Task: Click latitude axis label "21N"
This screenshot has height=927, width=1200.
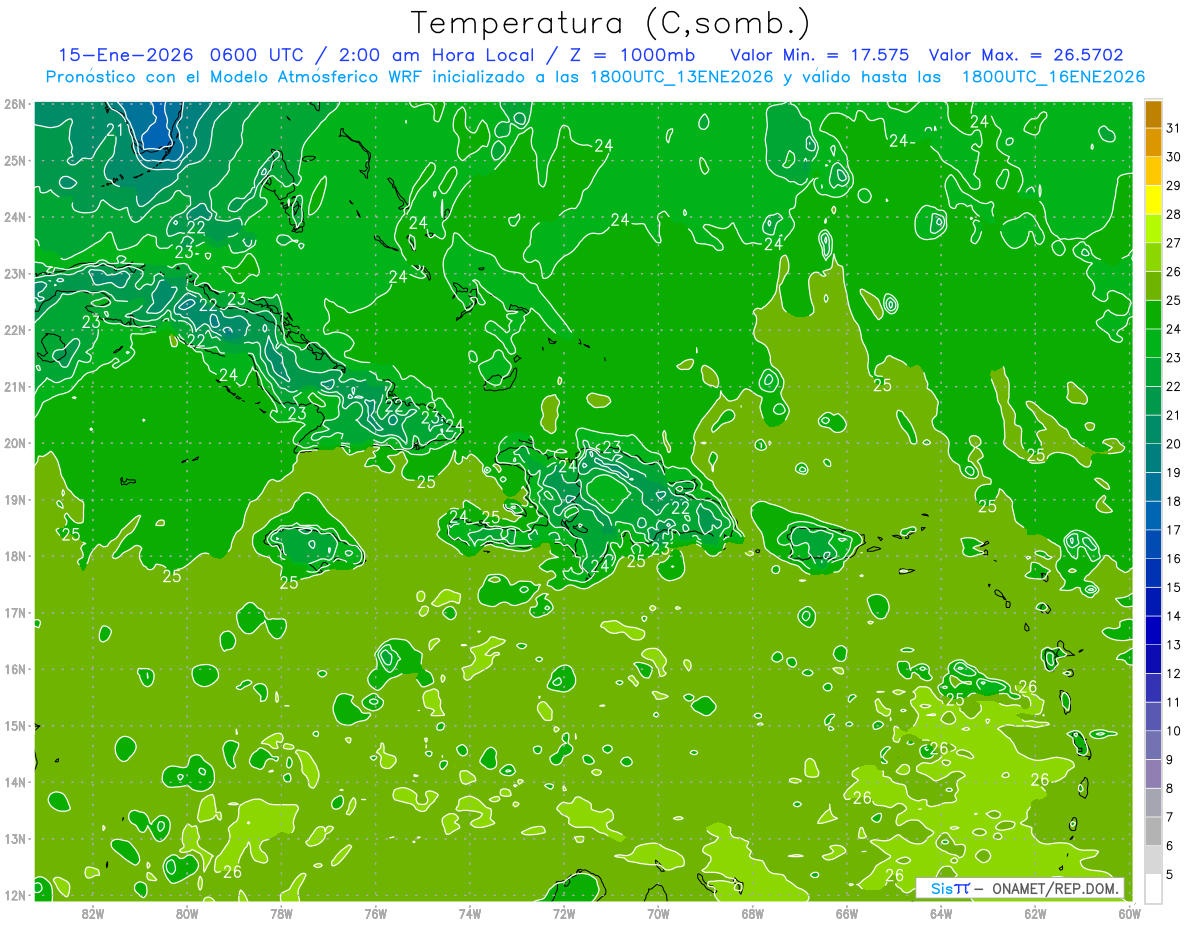Action: [x=14, y=387]
